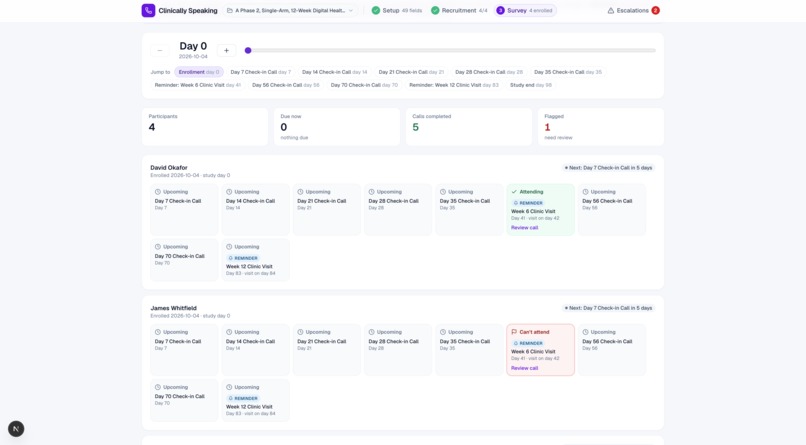
Task: Click the Escalations warning triangle icon
Action: click(611, 10)
